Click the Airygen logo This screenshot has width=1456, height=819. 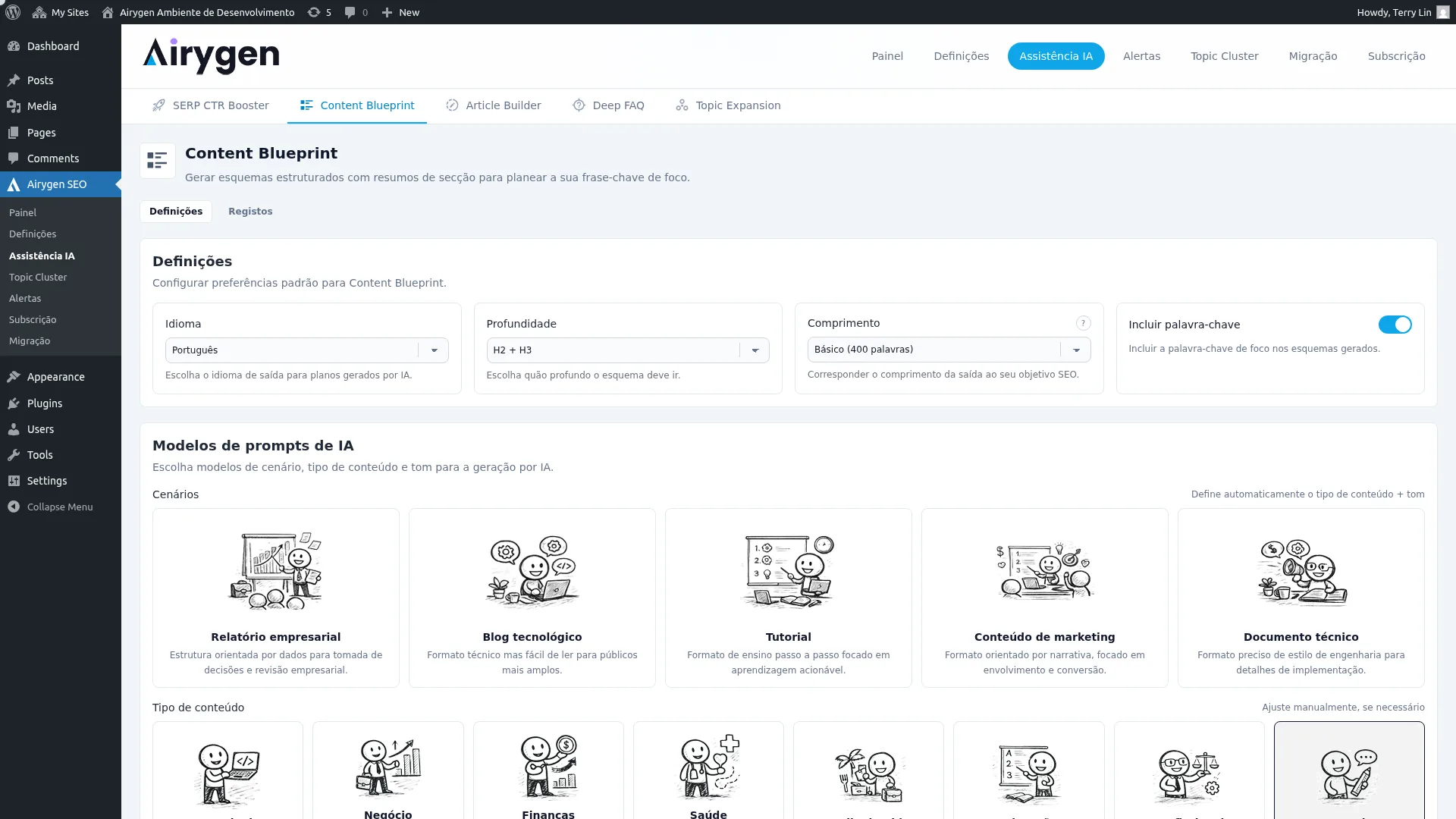[x=211, y=56]
